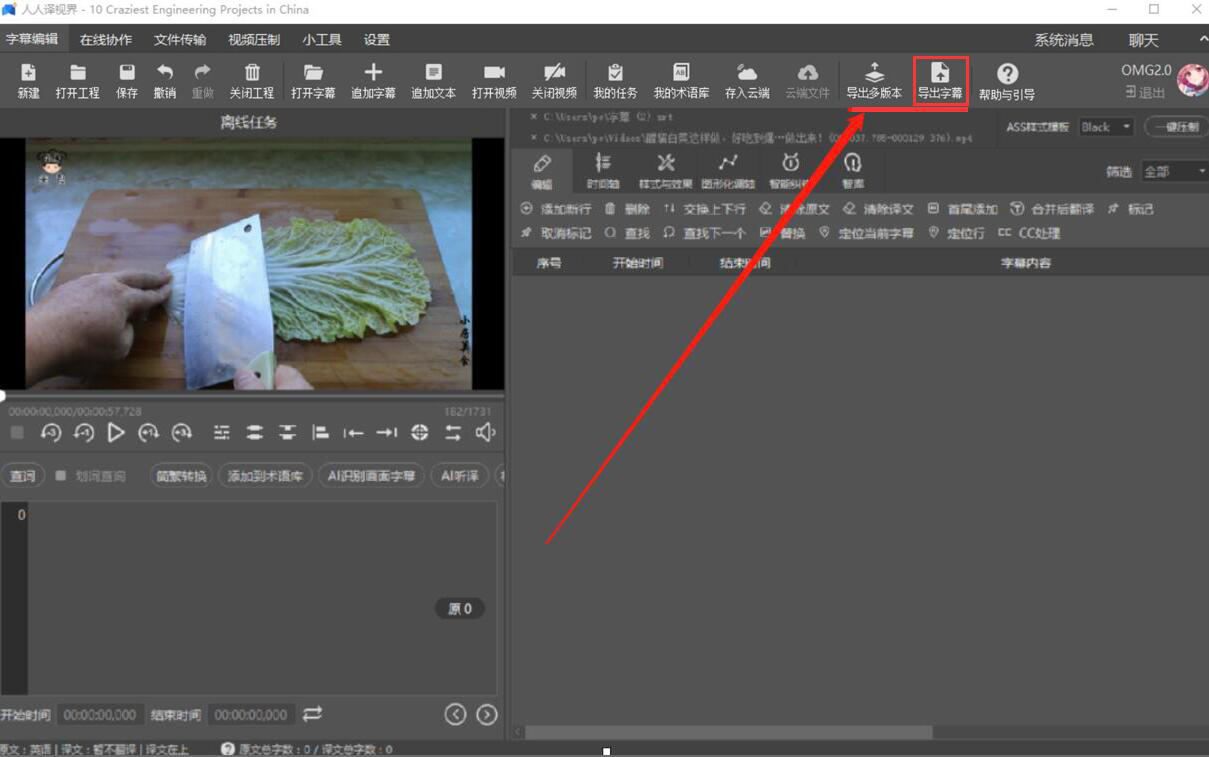The width and height of the screenshot is (1209, 757).
Task: Click the 一键压制 button
Action: pos(1175,127)
